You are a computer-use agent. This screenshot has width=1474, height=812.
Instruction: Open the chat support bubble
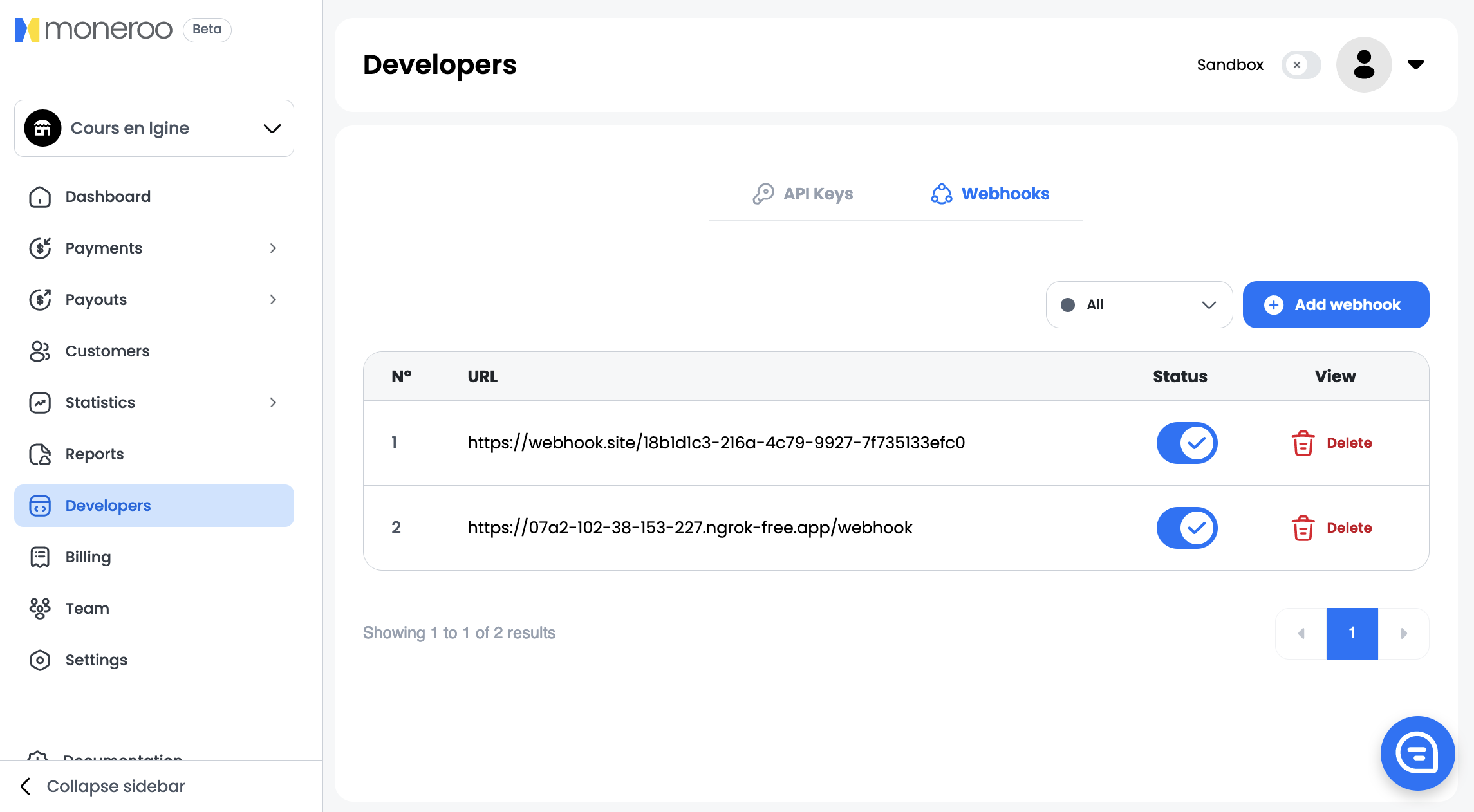pyautogui.click(x=1417, y=753)
